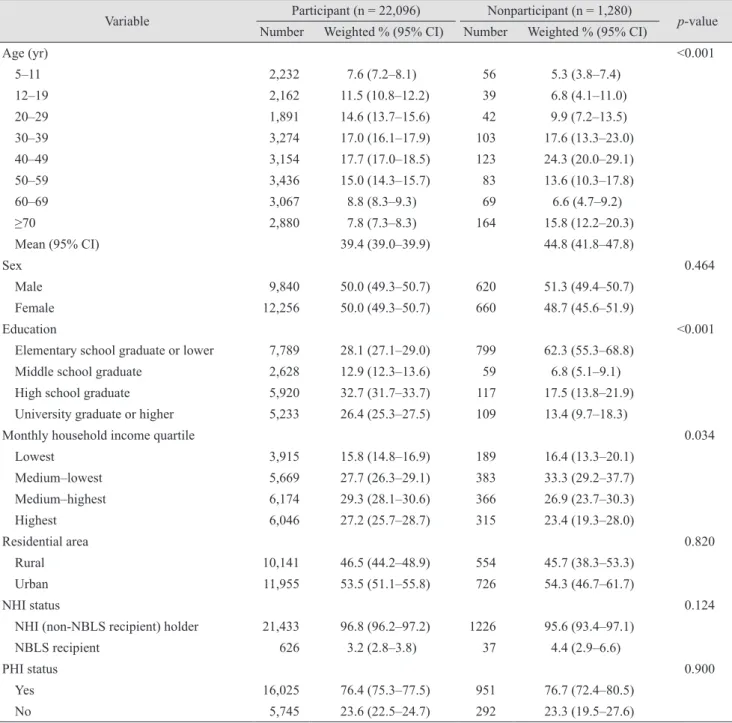Click 'Mean (95% CI)' row label
The height and width of the screenshot is (723, 732).
click(57, 244)
